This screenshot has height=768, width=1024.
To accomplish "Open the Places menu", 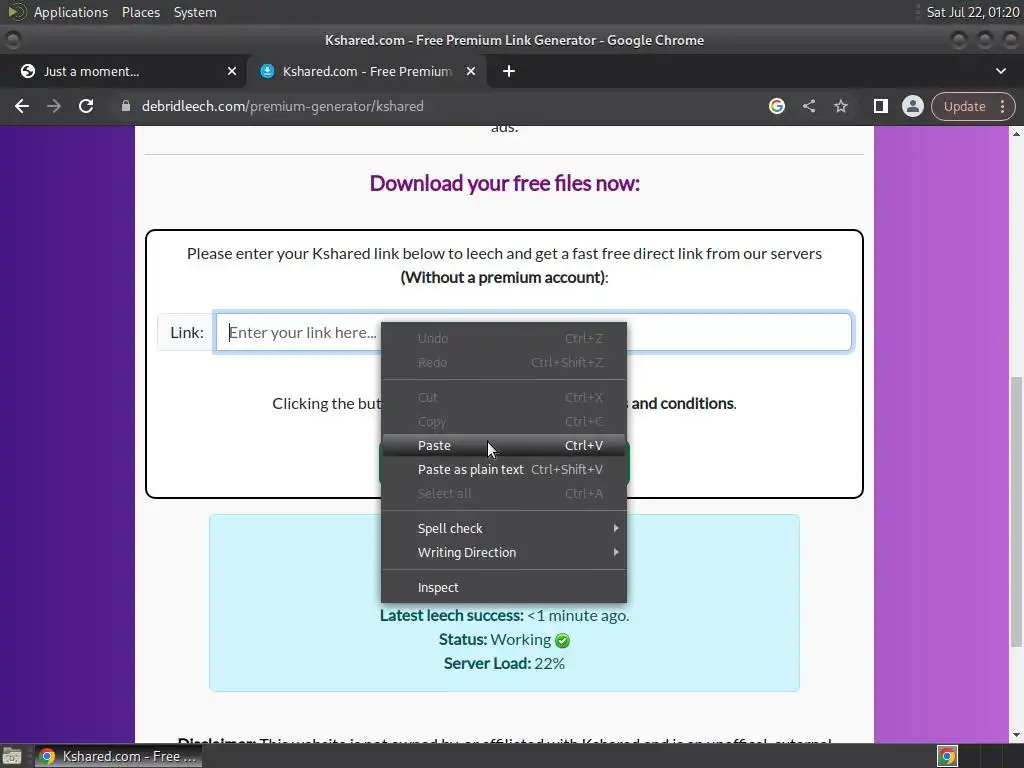I will 141,12.
